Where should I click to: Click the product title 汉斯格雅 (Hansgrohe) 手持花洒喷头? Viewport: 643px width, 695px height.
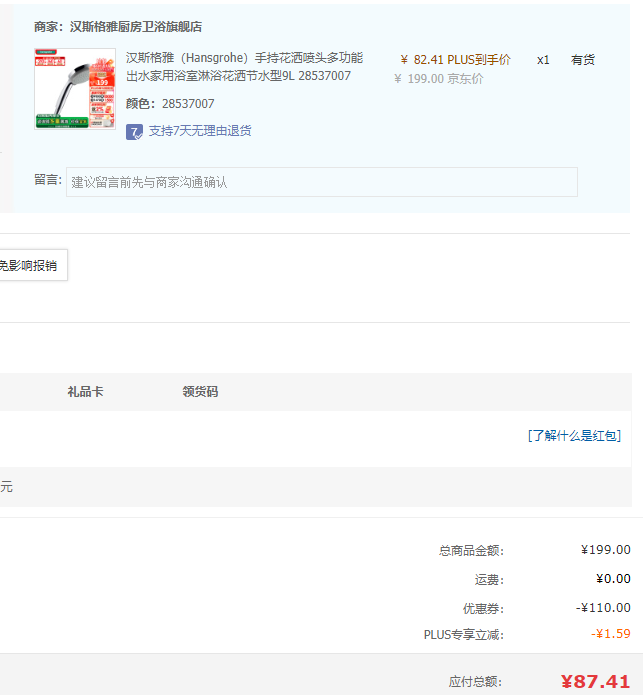(x=244, y=67)
